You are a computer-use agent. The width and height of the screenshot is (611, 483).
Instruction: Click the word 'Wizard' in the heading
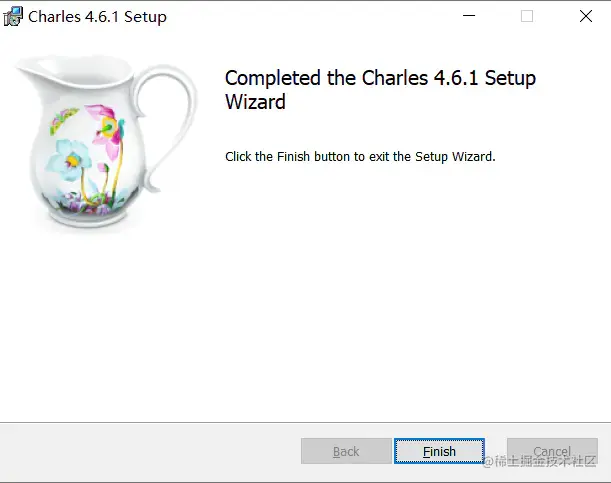tap(255, 102)
